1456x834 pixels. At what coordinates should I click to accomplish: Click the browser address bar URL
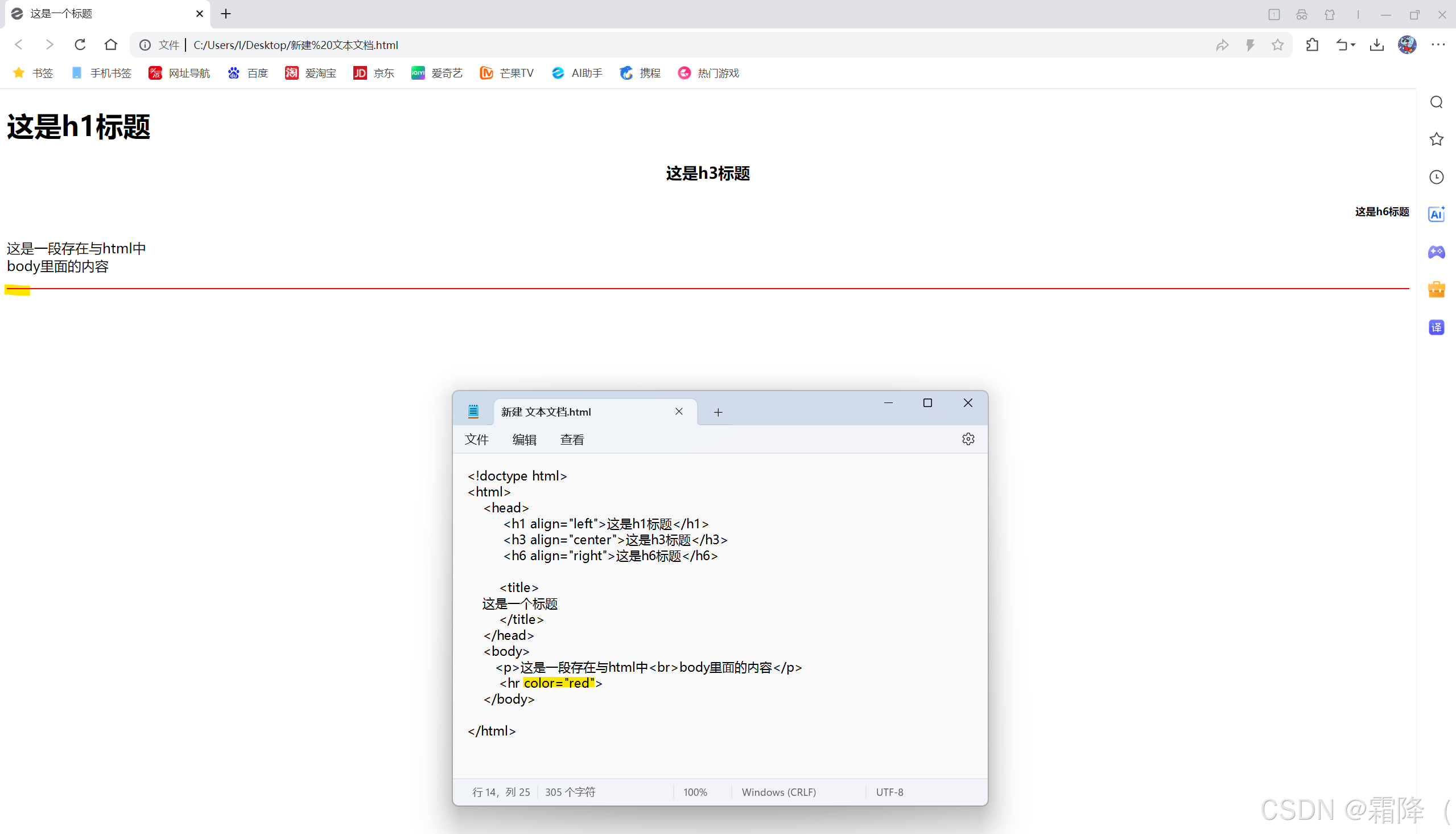295,44
